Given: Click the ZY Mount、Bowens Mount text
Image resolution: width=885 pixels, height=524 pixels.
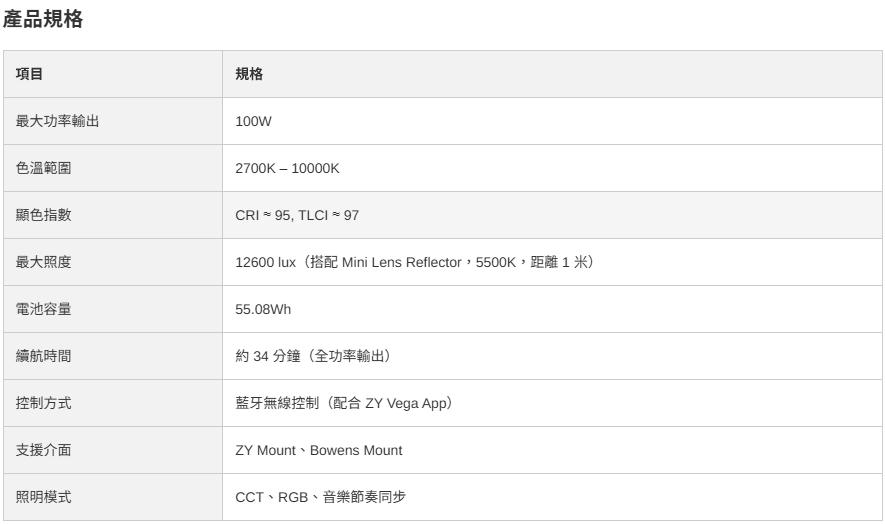Looking at the screenshot, I should [x=318, y=450].
